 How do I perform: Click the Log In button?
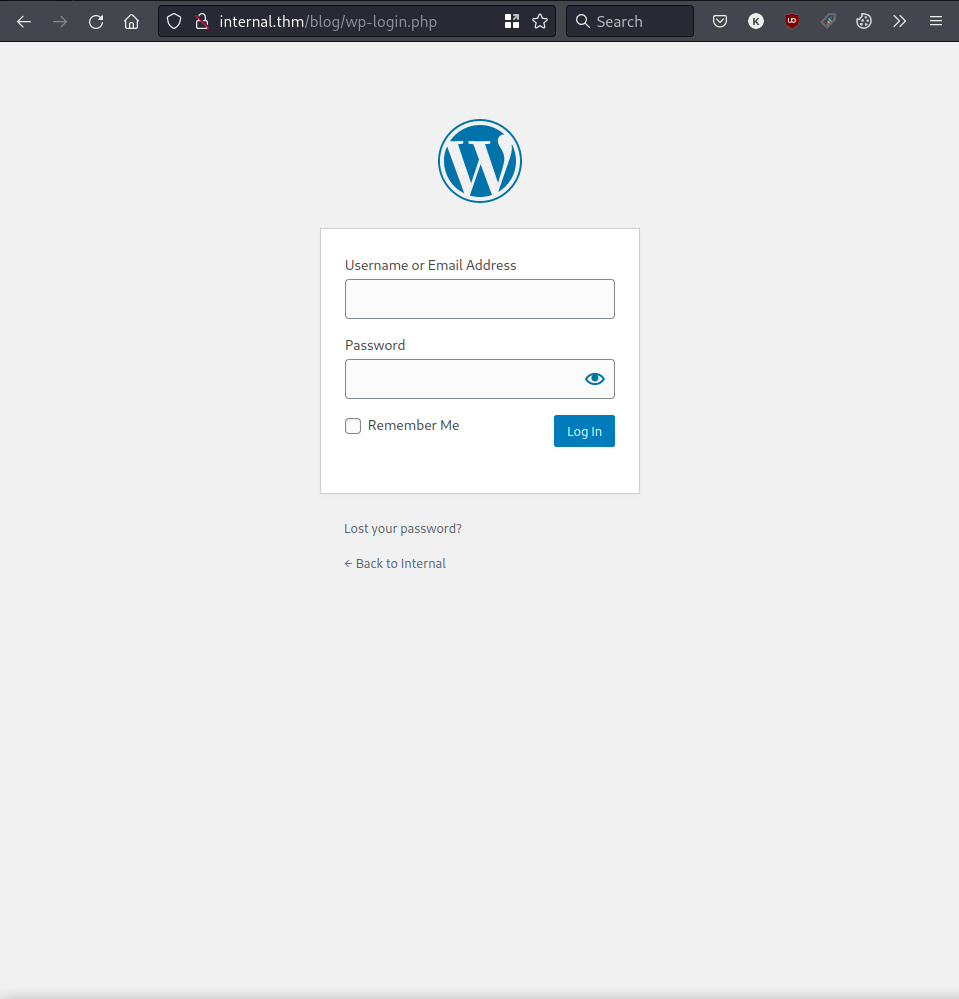coord(584,431)
